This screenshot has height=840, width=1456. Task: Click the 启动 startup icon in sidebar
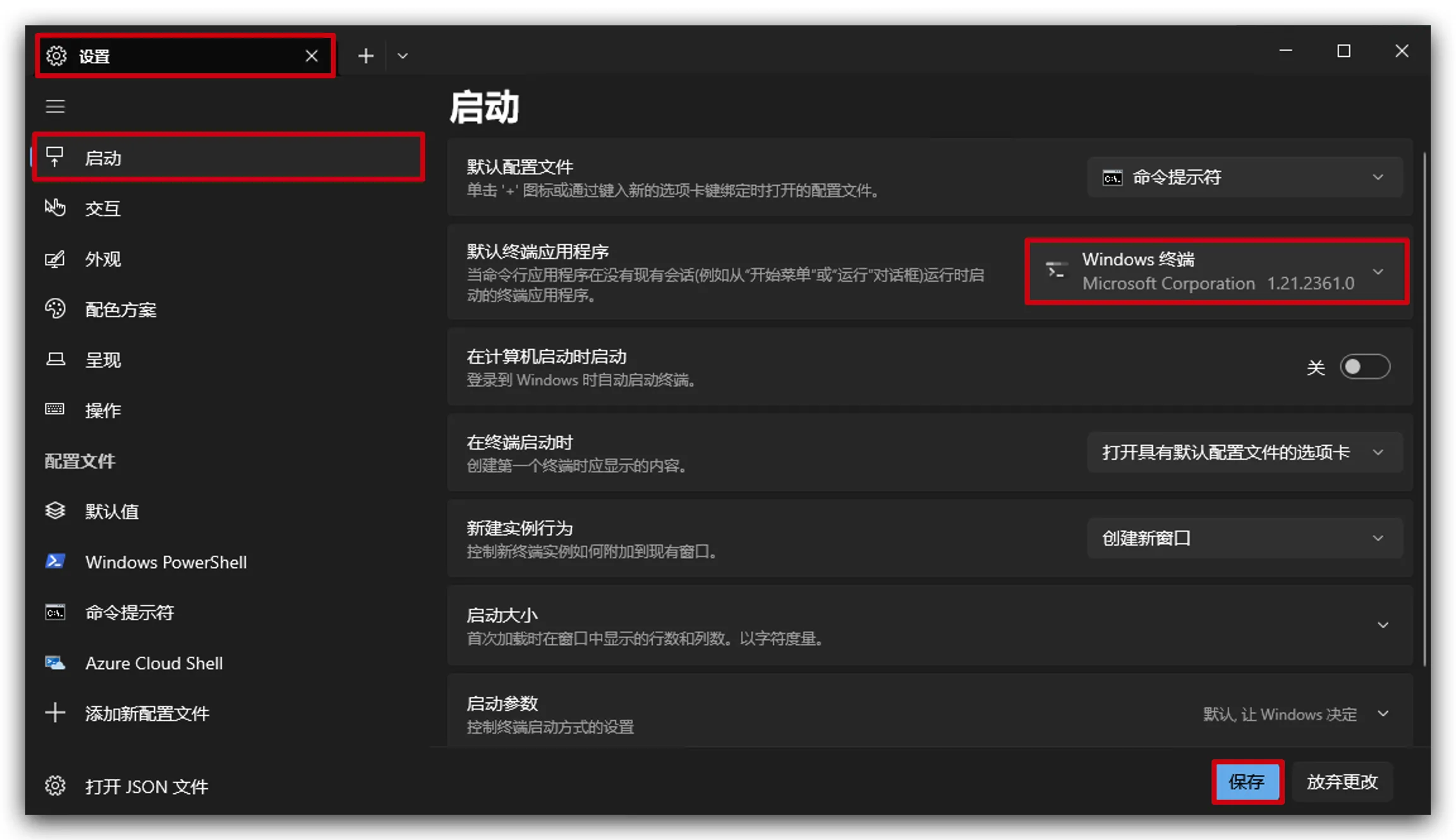pos(55,157)
